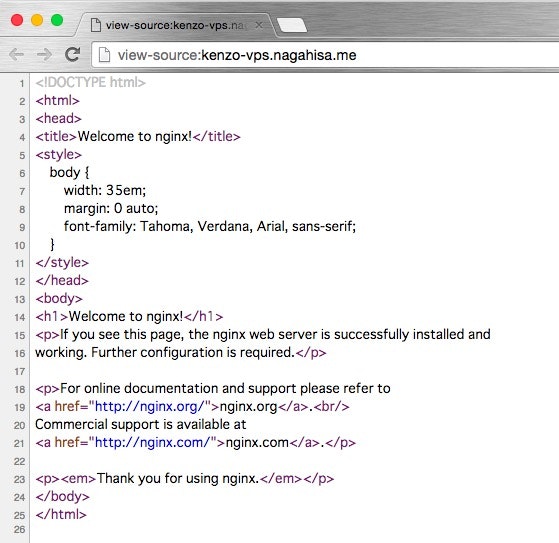Click the nginx.com anchor text
This screenshot has height=543, width=559.
(257, 442)
